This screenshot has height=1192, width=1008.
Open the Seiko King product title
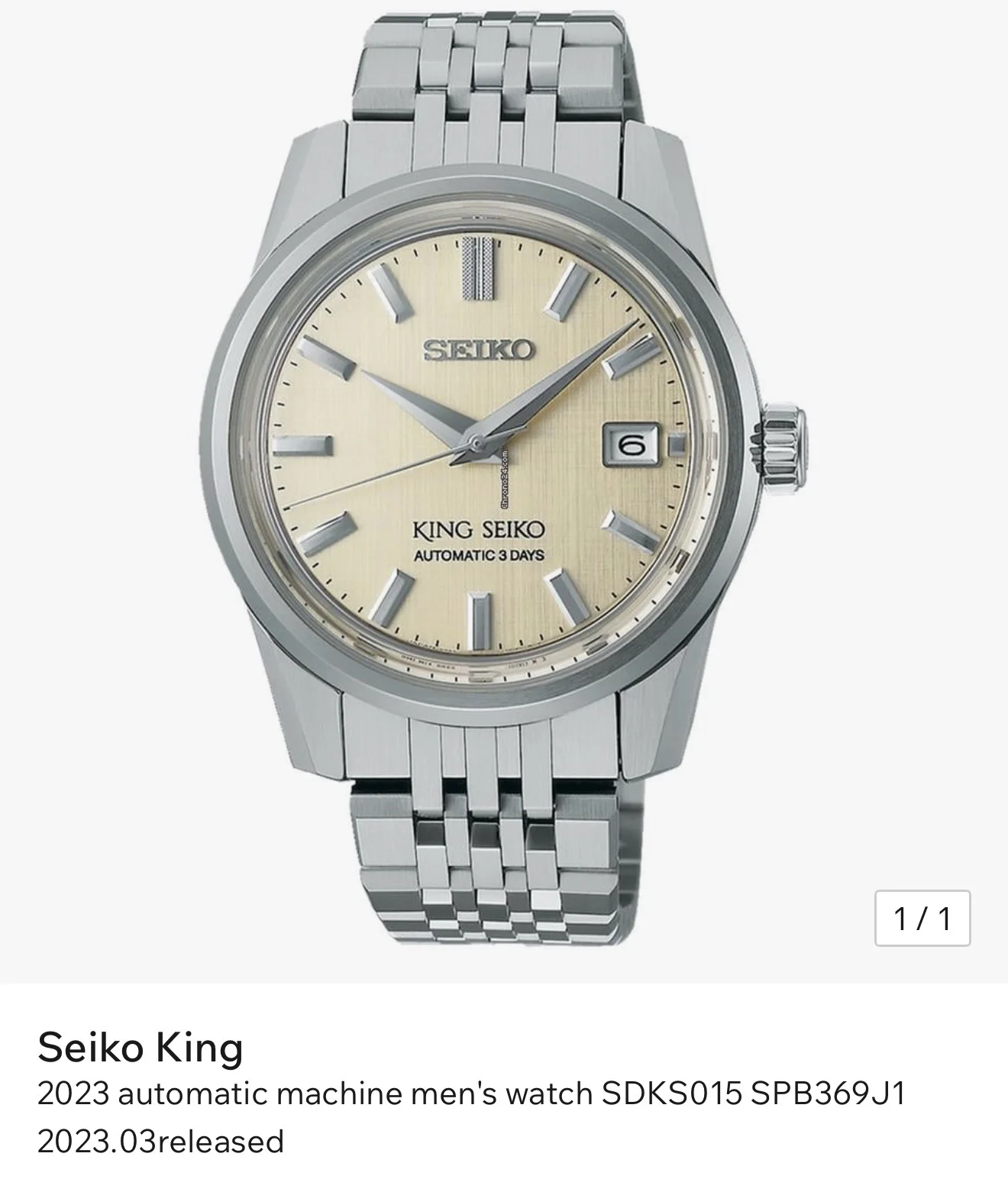(141, 1047)
